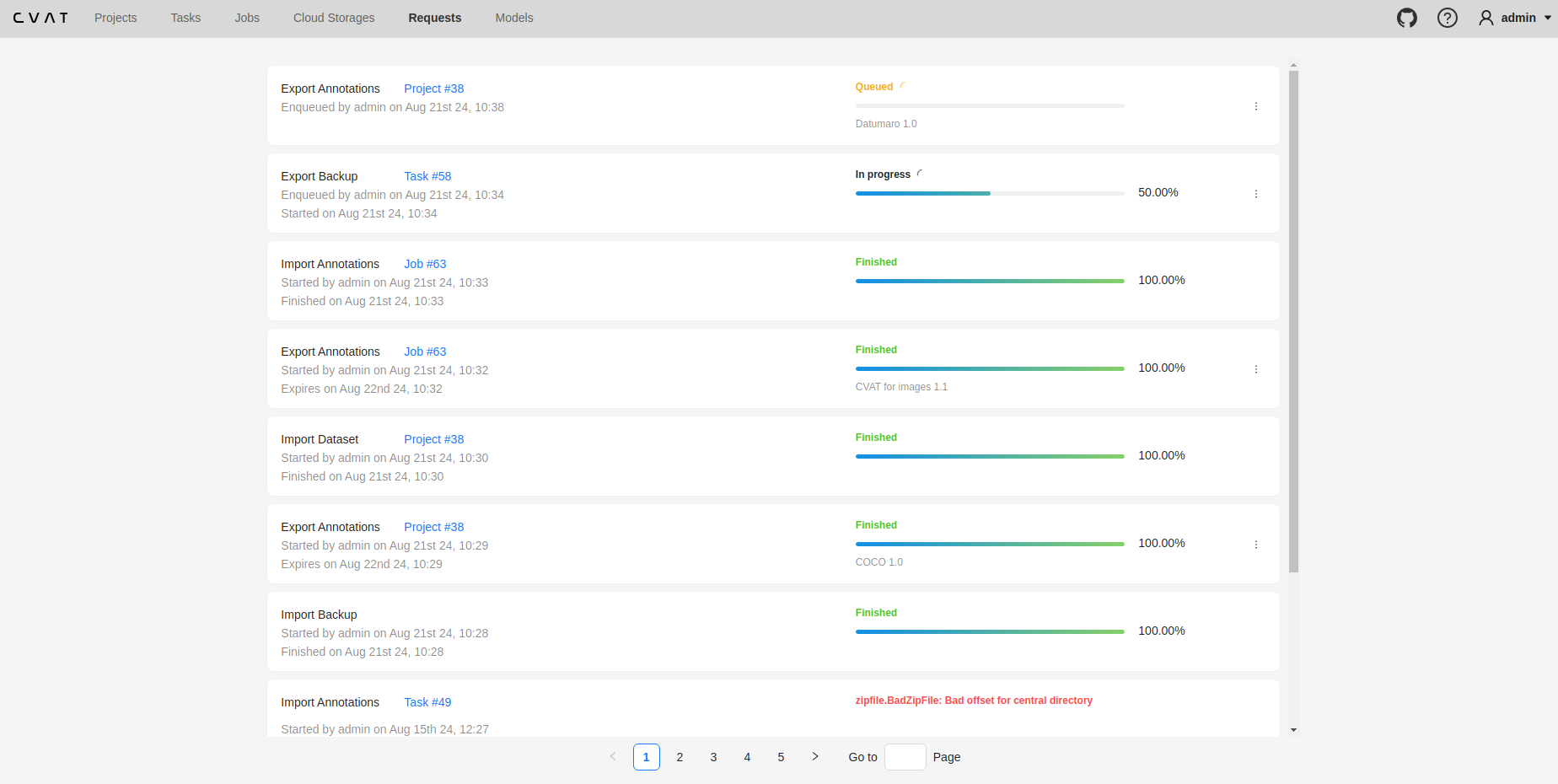Expand the admin user dropdown
This screenshot has height=784, width=1558.
click(x=1547, y=18)
